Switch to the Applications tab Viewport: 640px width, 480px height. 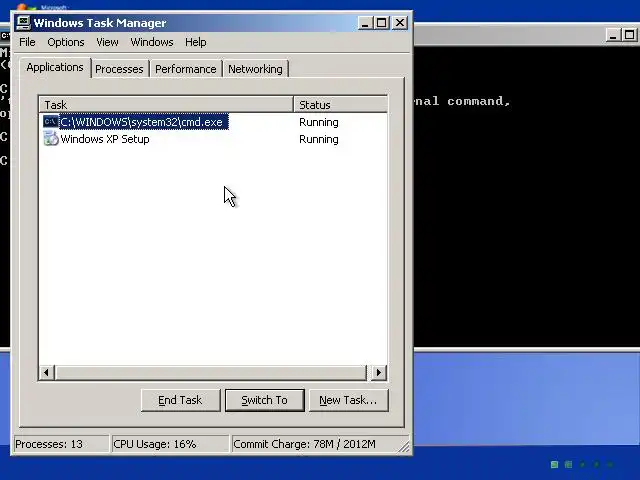point(55,67)
